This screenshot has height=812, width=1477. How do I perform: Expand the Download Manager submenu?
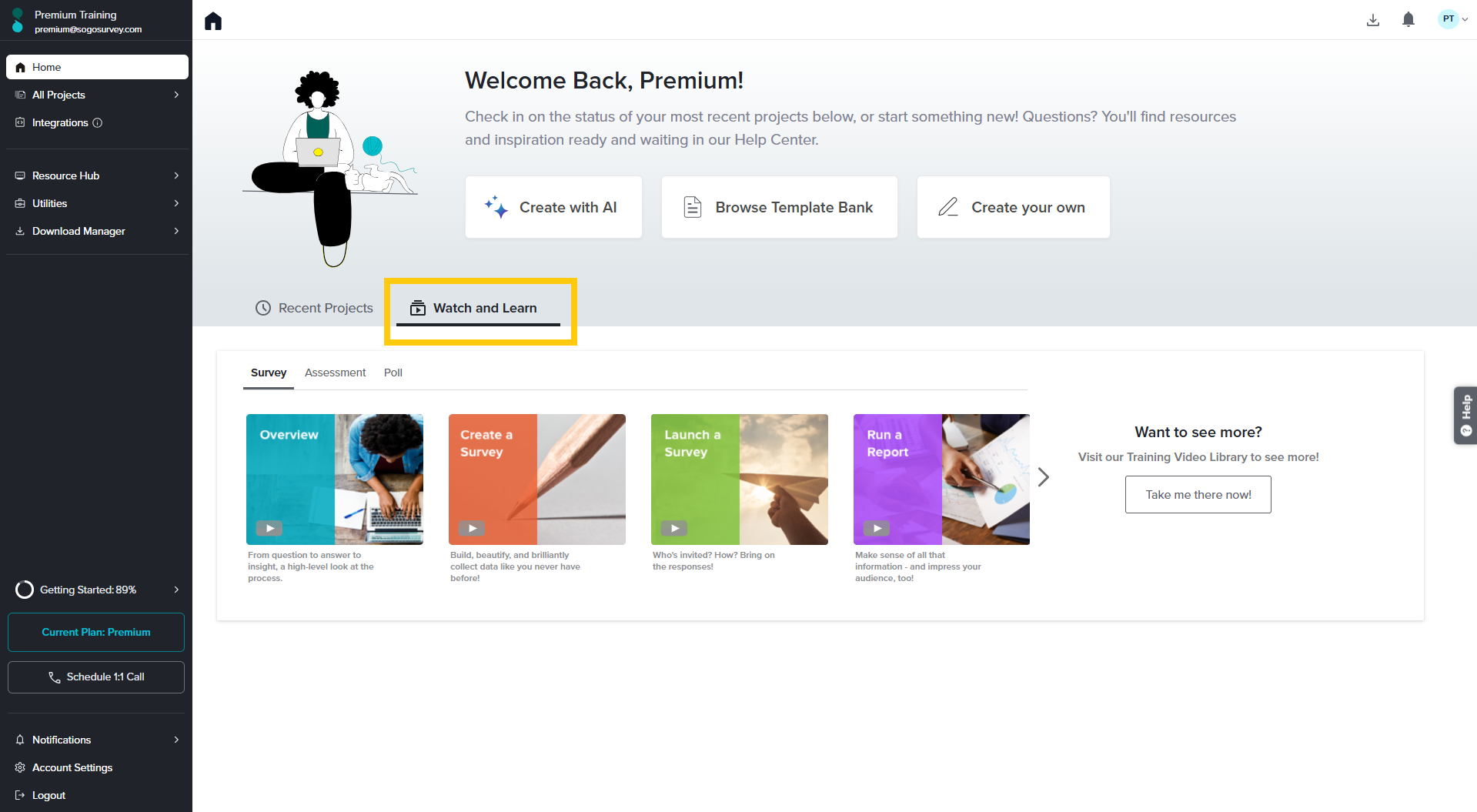click(x=176, y=231)
